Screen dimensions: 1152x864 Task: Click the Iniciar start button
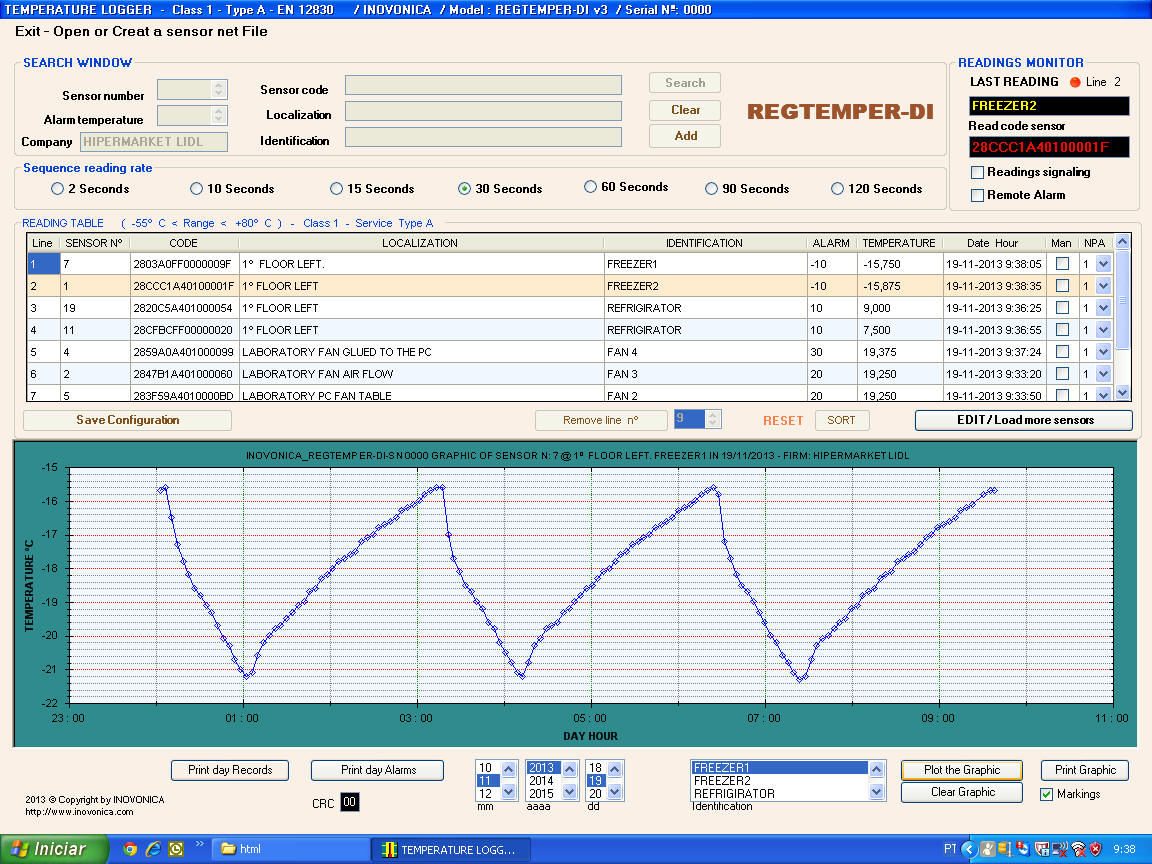pyautogui.click(x=50, y=849)
